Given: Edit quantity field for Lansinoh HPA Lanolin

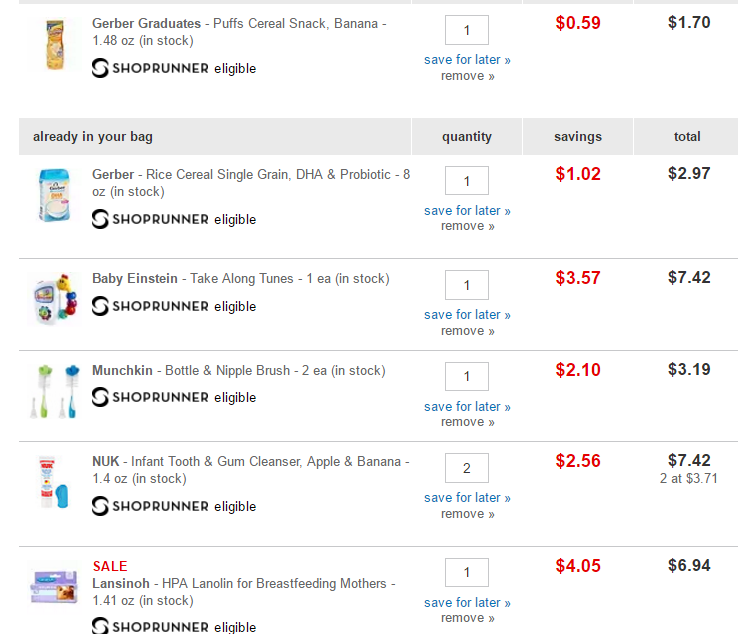Looking at the screenshot, I should pos(467,572).
